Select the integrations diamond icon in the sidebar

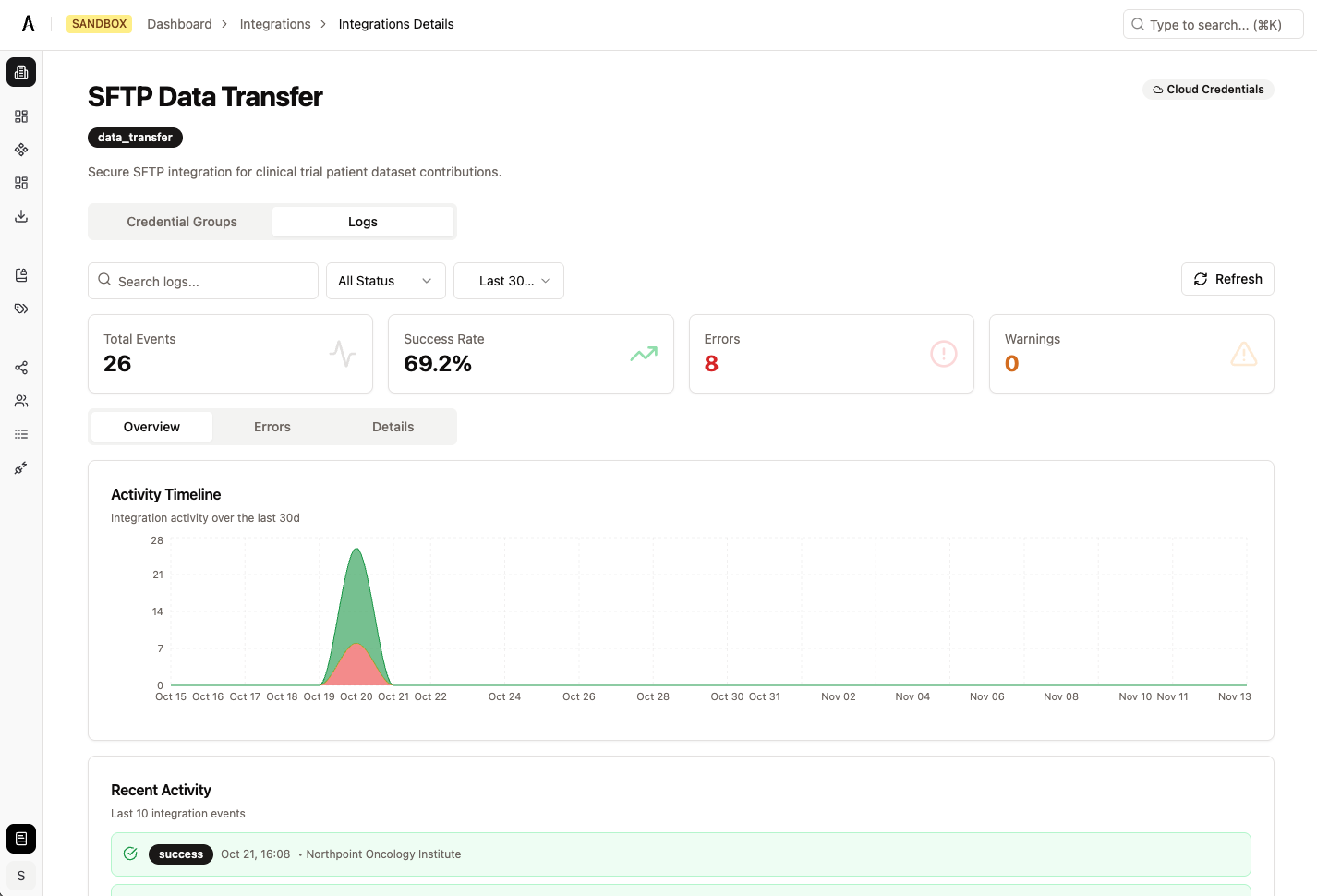pyautogui.click(x=20, y=150)
